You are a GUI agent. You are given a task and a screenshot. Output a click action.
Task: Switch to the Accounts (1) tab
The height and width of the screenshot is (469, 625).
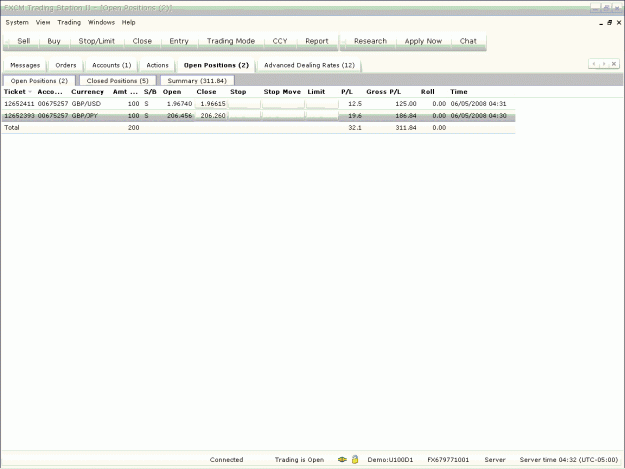coord(112,65)
